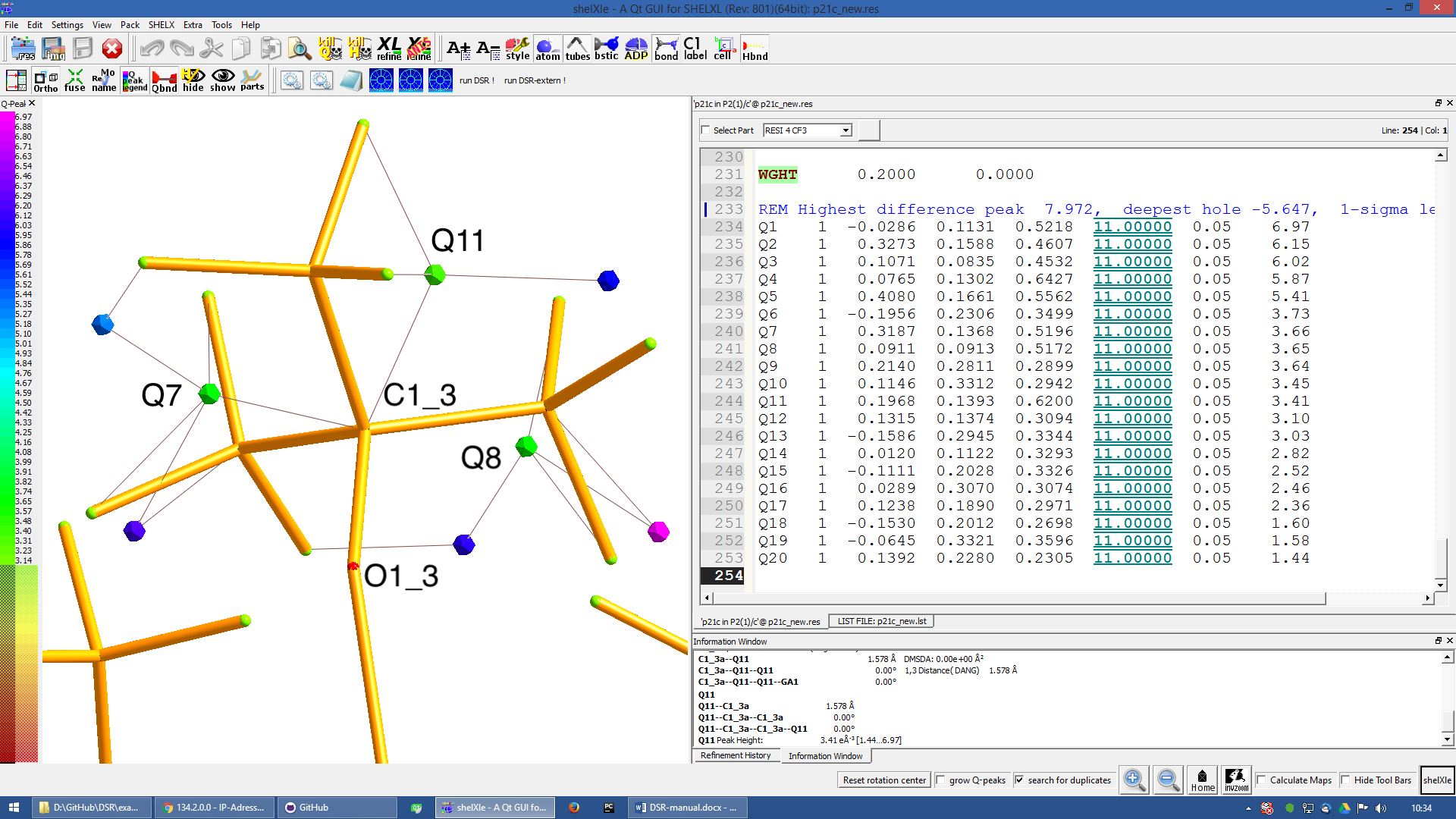Viewport: 1456px width, 819px height.
Task: Click the Hbnd hydrogen bond icon
Action: point(755,49)
